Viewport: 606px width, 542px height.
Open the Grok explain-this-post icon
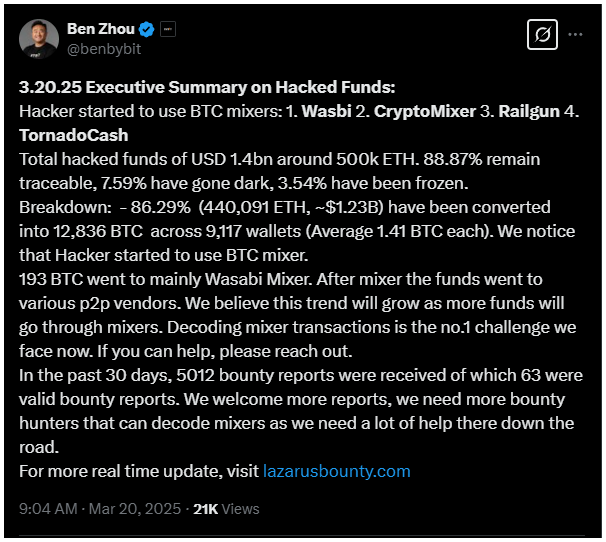pyautogui.click(x=542, y=34)
